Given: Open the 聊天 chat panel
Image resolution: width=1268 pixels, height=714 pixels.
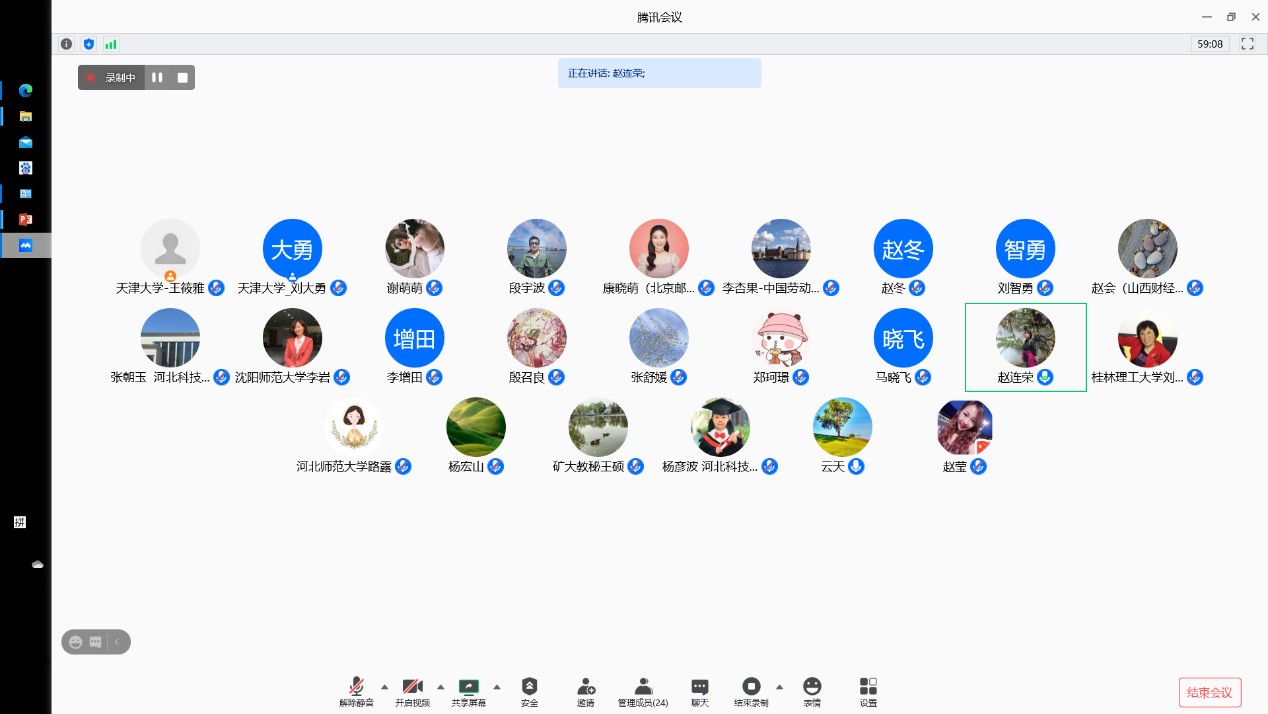Looking at the screenshot, I should point(700,688).
